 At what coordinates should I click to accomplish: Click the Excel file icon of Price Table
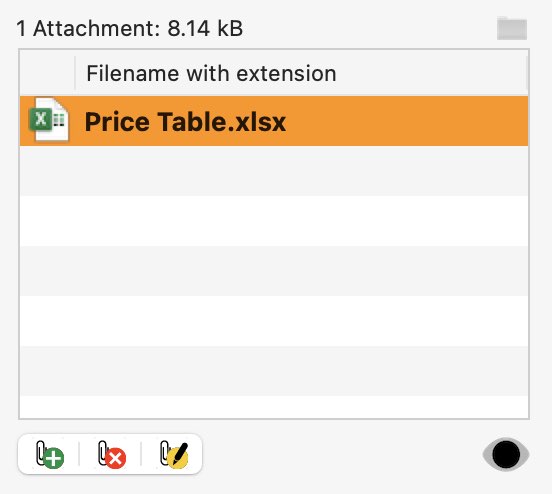coord(49,120)
